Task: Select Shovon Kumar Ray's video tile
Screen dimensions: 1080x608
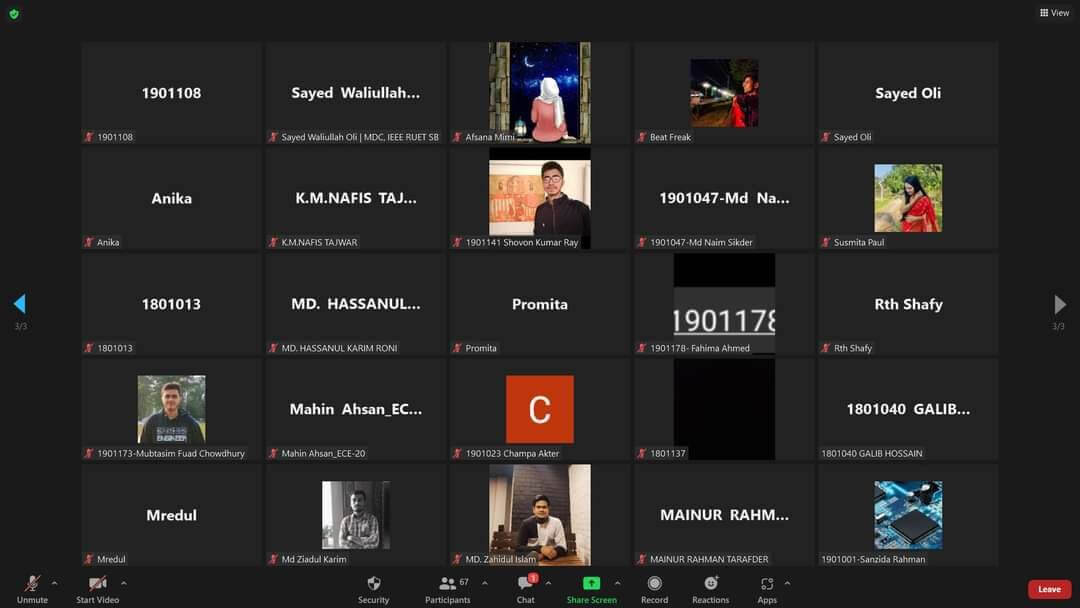Action: pos(540,198)
